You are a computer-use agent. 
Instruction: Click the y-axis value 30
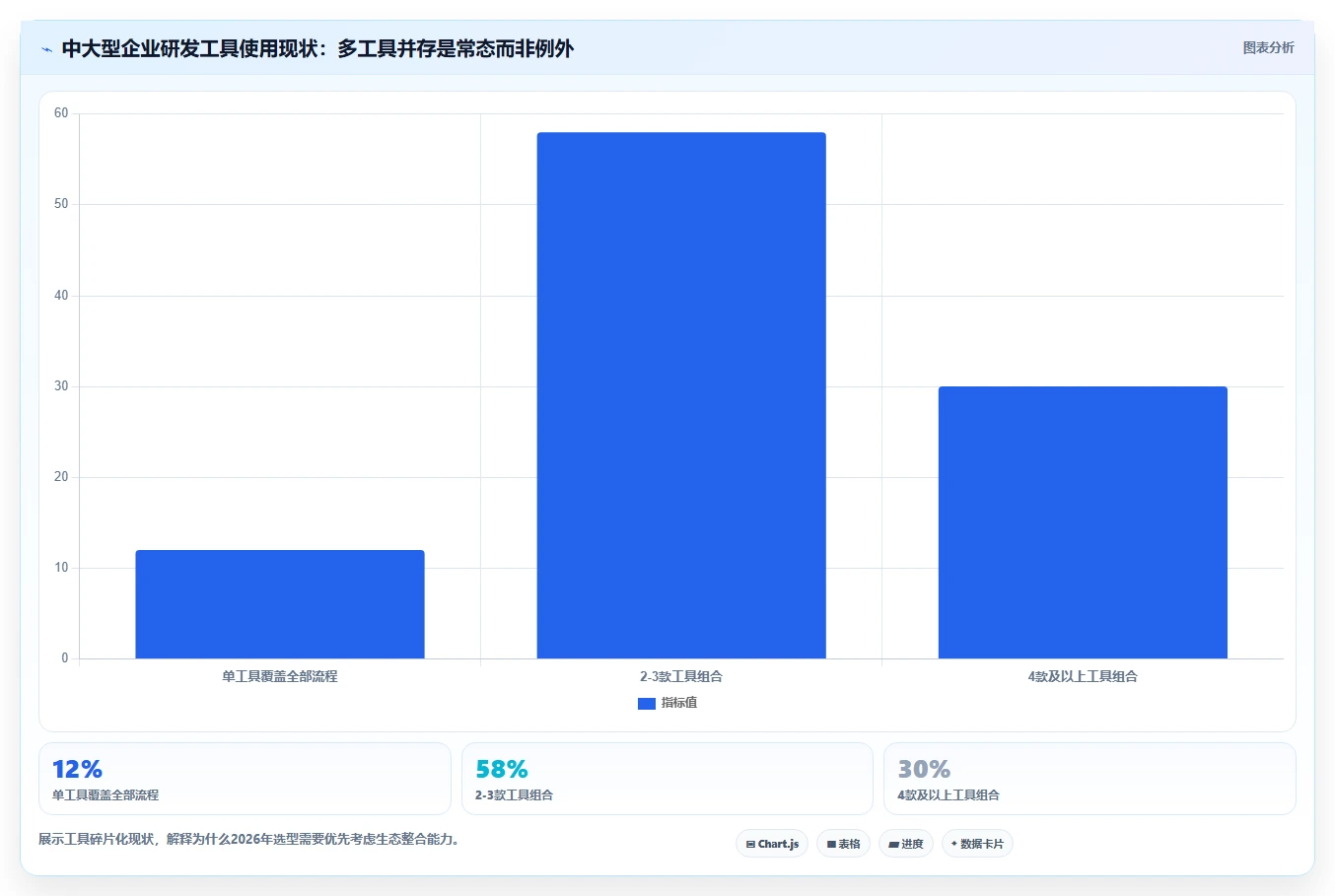pyautogui.click(x=61, y=386)
